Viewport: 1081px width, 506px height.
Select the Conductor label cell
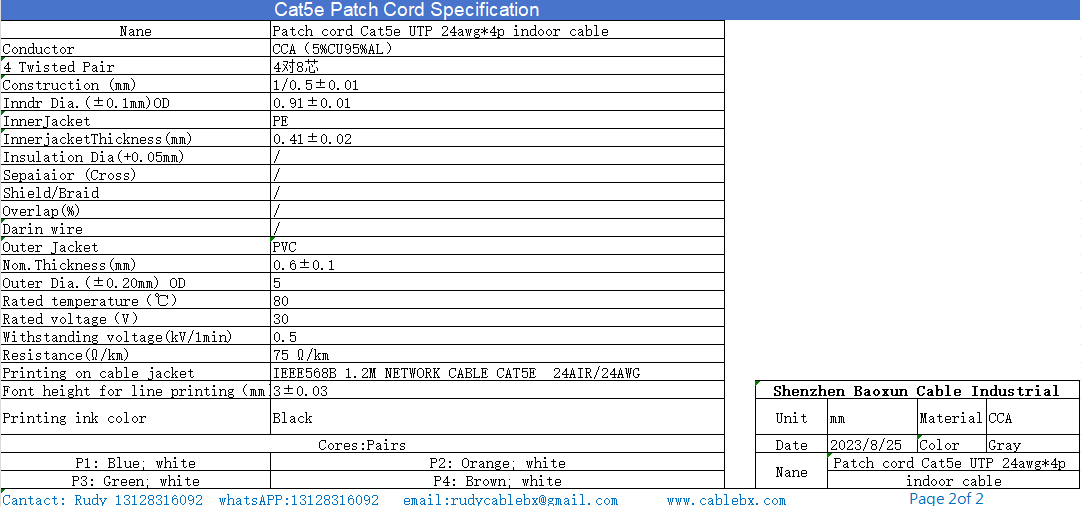click(x=38, y=49)
